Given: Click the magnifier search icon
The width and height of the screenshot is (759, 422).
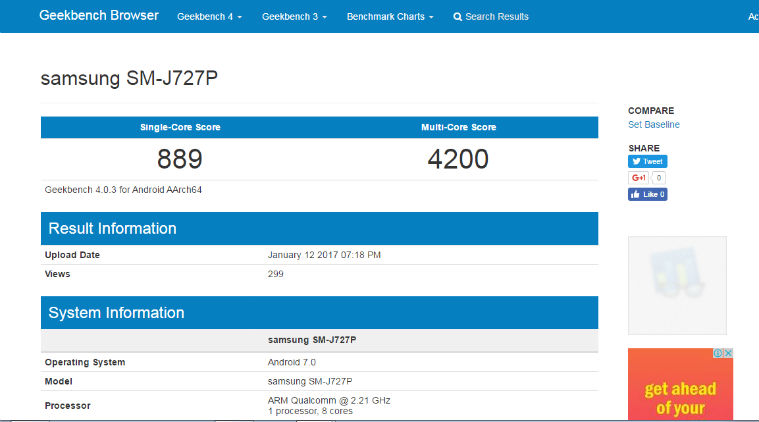Looking at the screenshot, I should coord(457,17).
